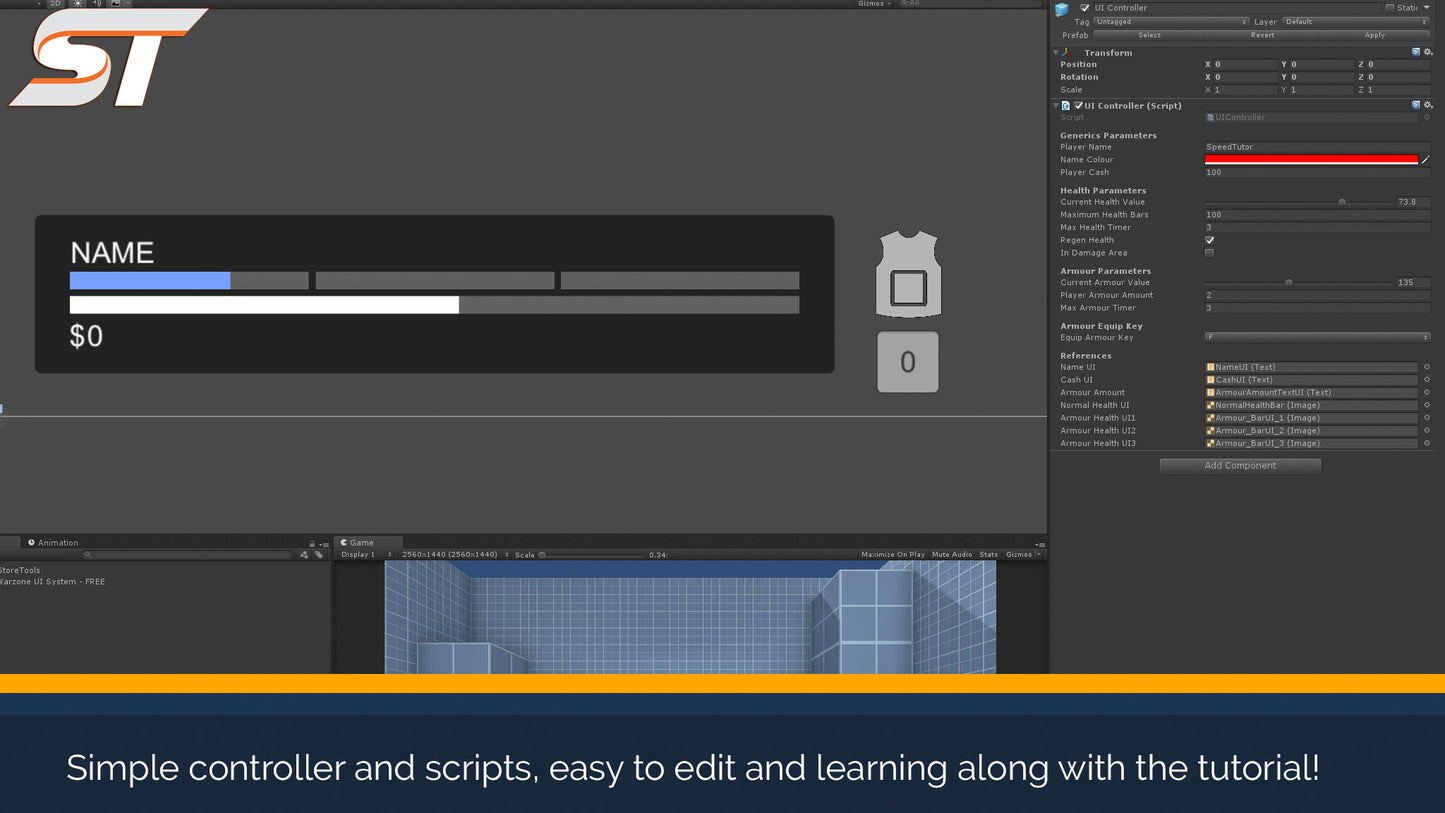Open Transform component gear settings menu
The width and height of the screenshot is (1445, 813).
[x=1428, y=52]
